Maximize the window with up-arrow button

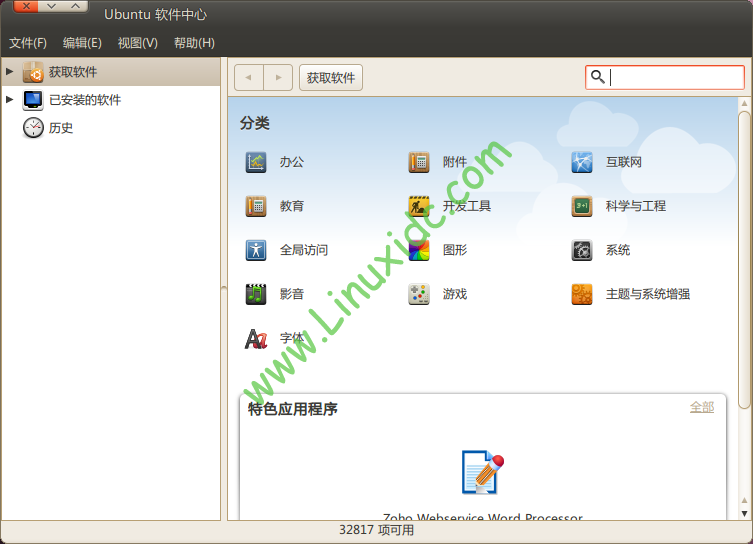pos(75,6)
